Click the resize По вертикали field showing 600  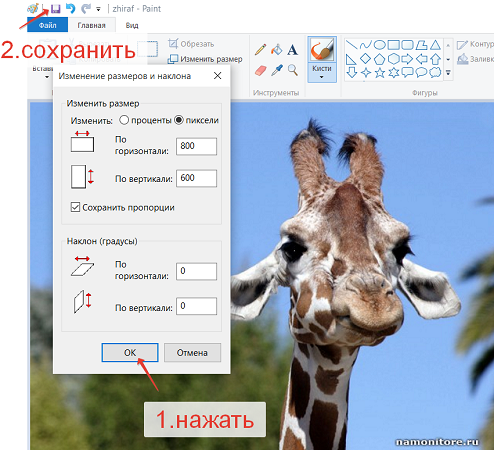196,178
